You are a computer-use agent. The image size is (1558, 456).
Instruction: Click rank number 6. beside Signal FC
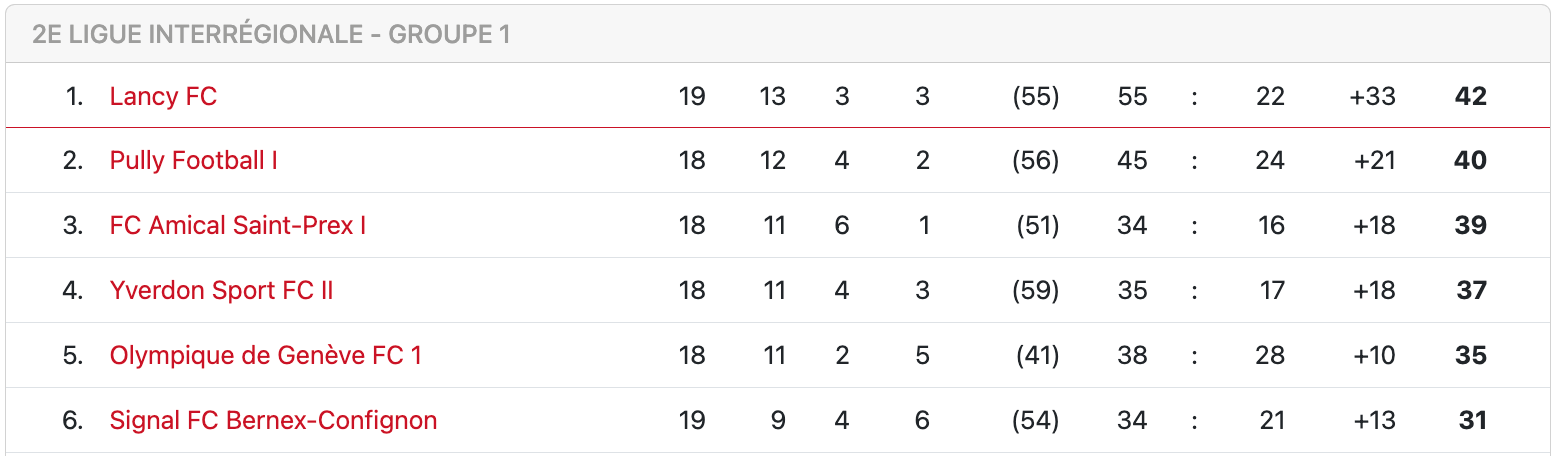(x=73, y=421)
